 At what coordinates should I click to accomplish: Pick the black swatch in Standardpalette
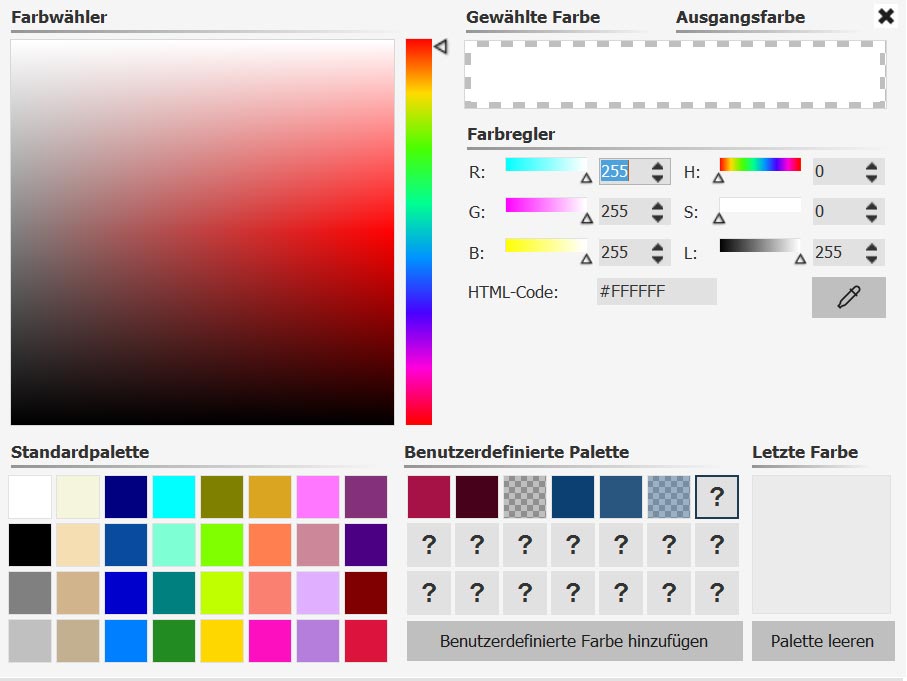30,545
